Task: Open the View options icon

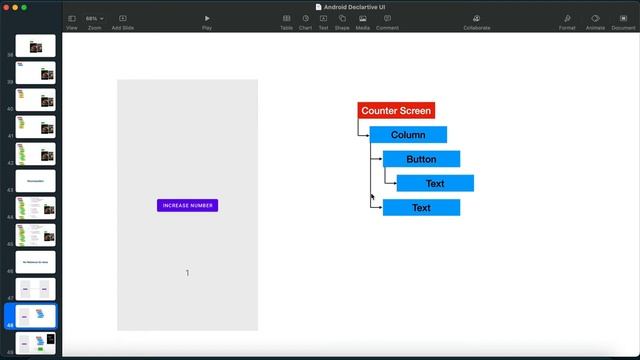Action: click(72, 19)
